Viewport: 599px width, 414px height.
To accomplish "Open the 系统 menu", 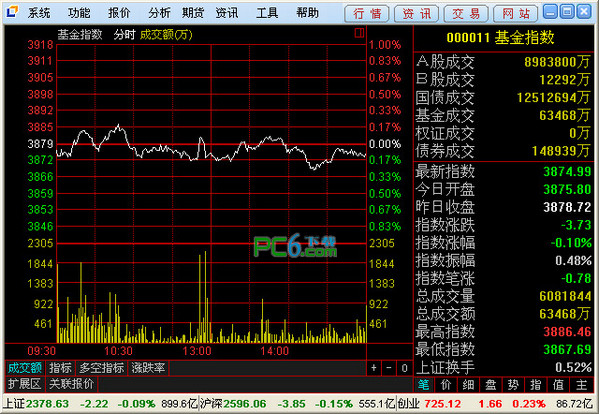I will coord(39,13).
